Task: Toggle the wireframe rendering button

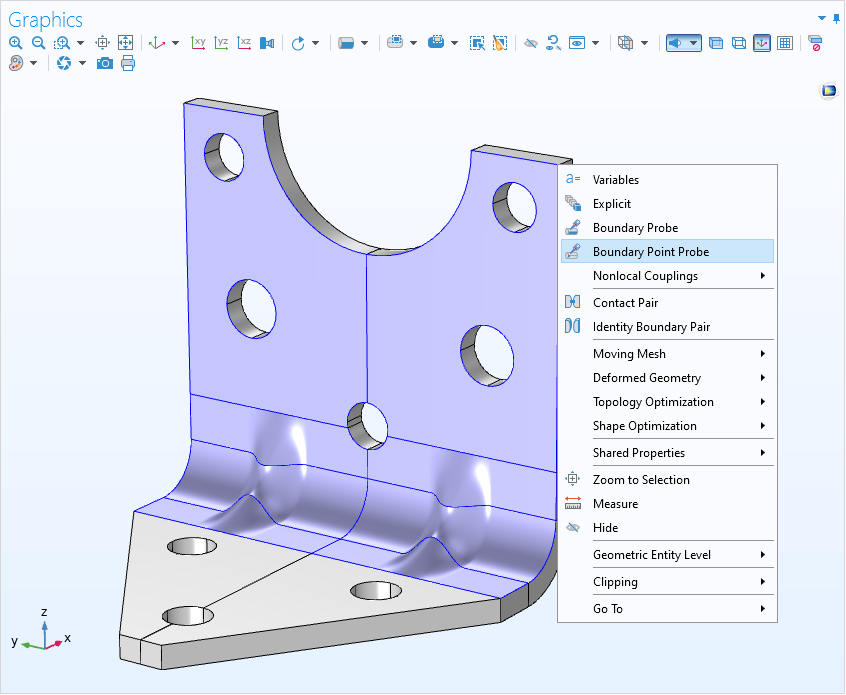Action: pos(739,43)
